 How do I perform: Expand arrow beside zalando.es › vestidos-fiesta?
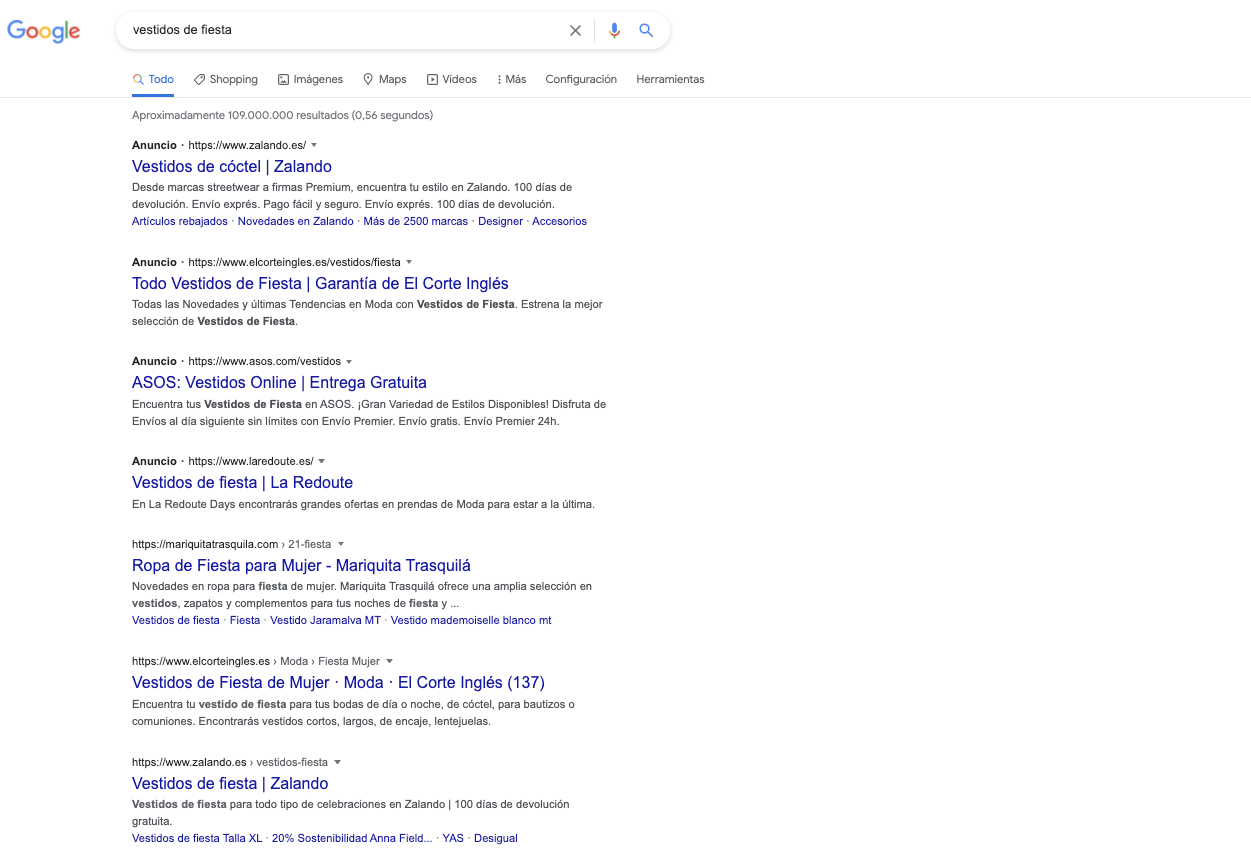338,762
